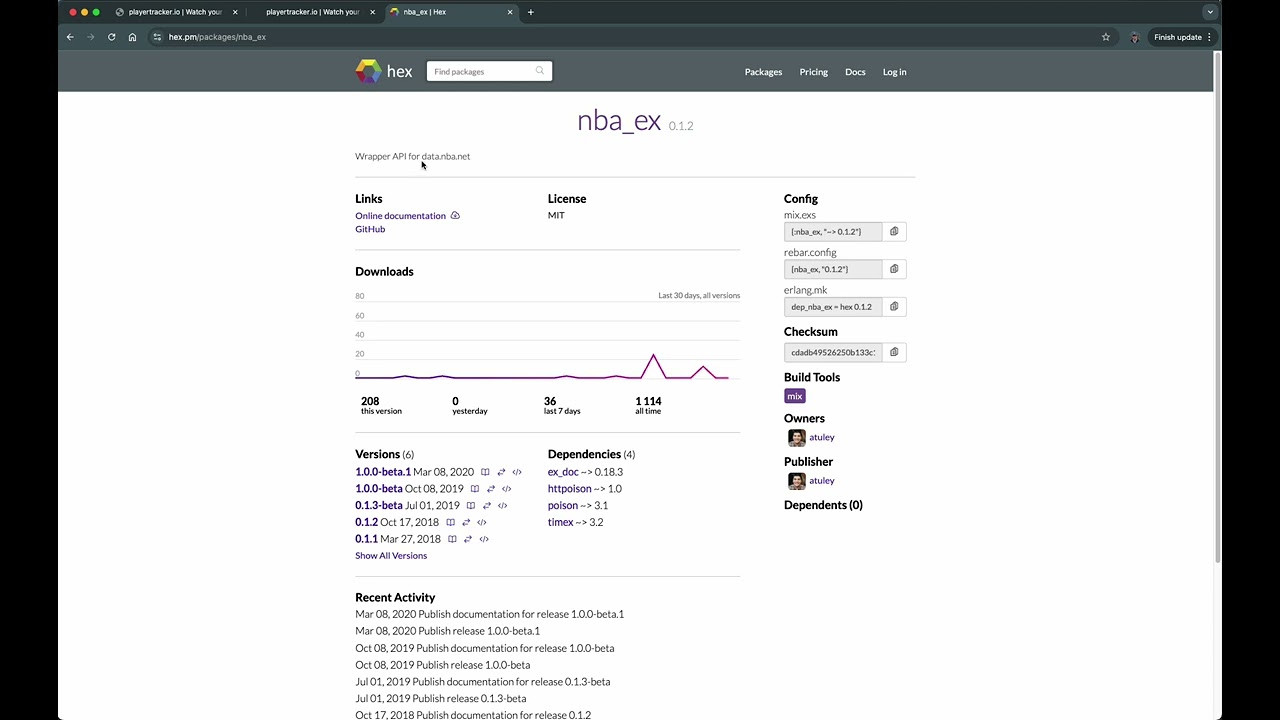The width and height of the screenshot is (1280, 720).
Task: Expand the browser tab search dropdown
Action: tap(1210, 12)
